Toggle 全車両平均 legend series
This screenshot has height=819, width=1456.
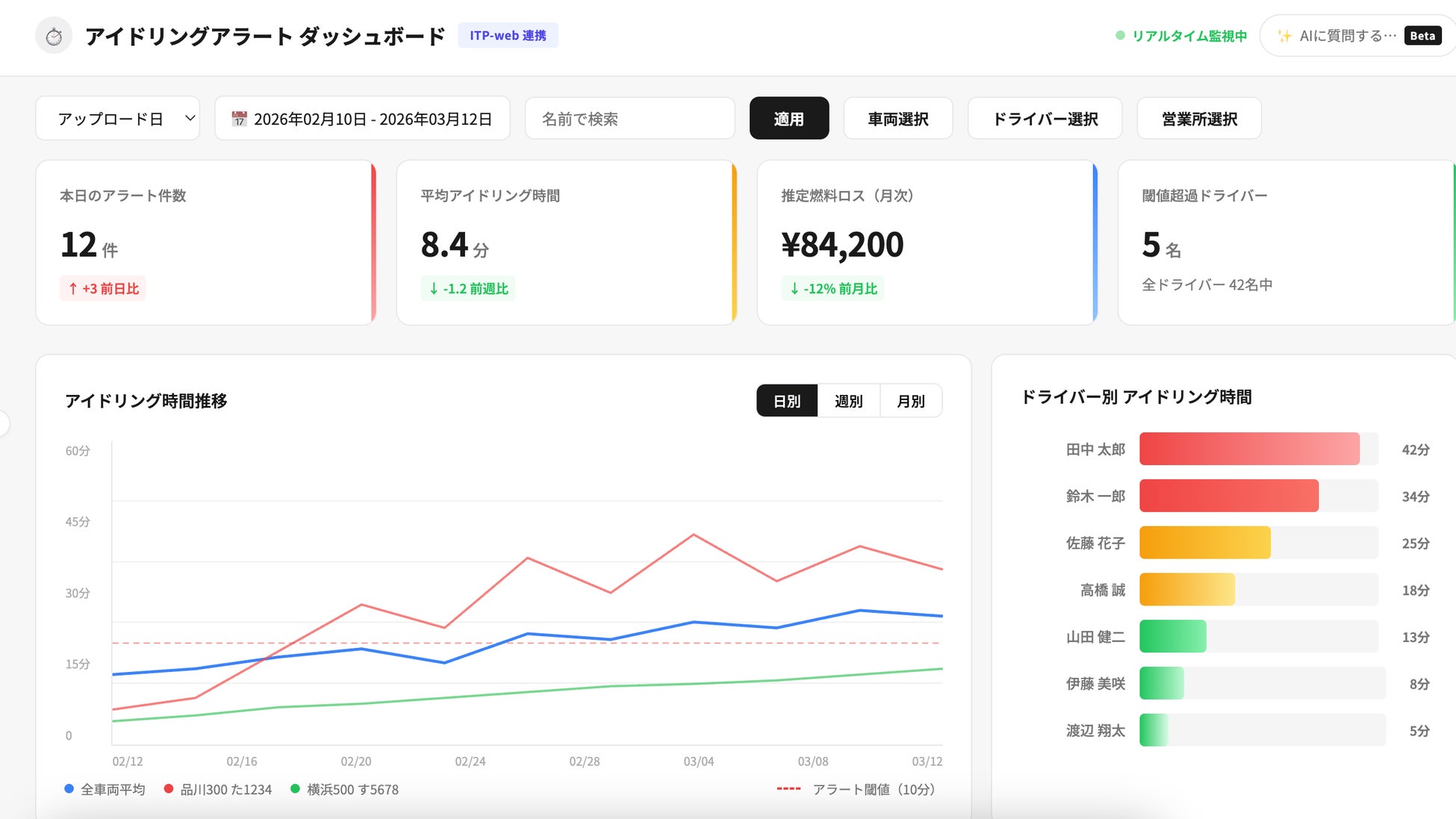[x=105, y=789]
